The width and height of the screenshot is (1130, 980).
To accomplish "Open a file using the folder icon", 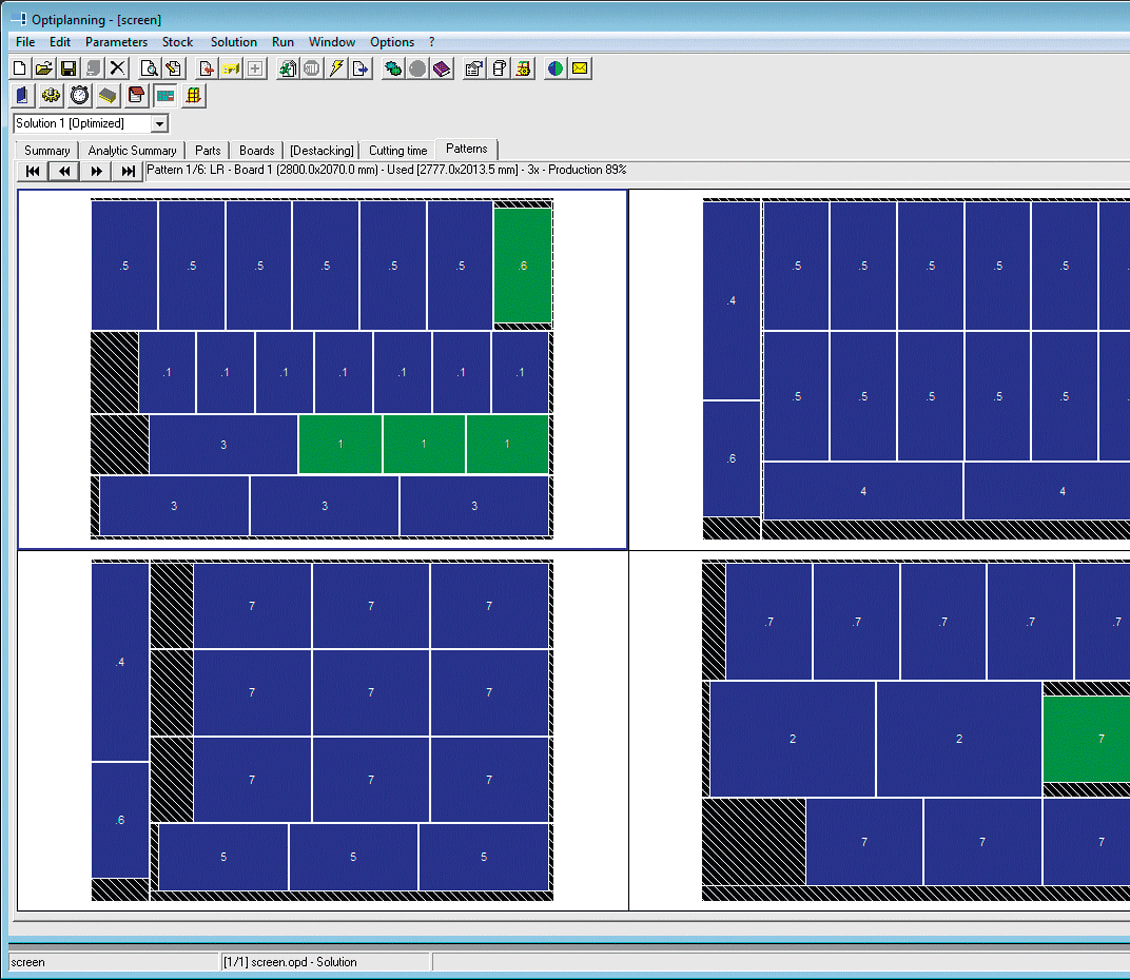I will pos(44,68).
